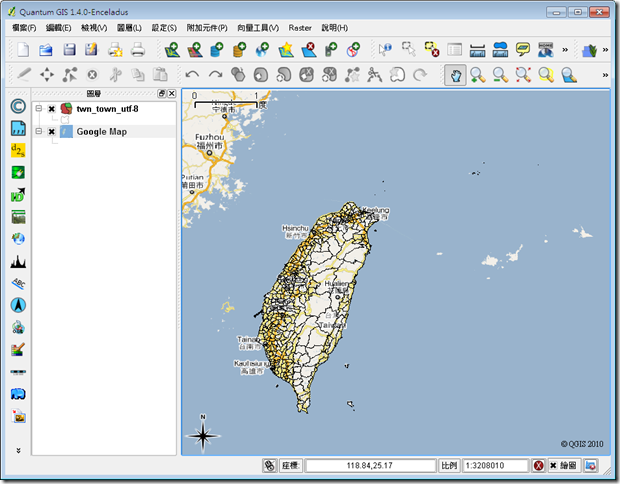Click the Print Composer printer icon

click(138, 49)
